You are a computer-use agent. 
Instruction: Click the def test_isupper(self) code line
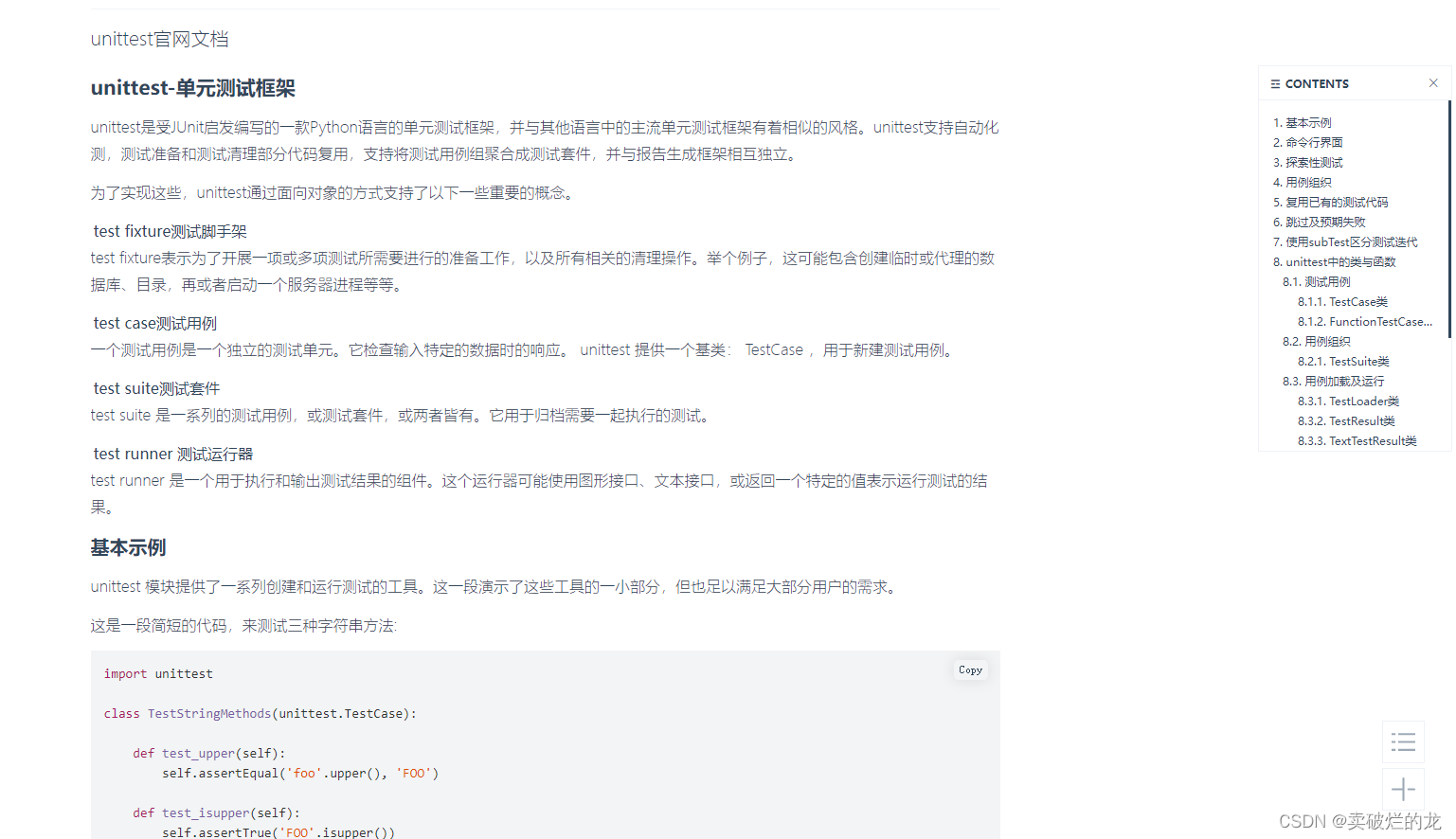pos(217,812)
